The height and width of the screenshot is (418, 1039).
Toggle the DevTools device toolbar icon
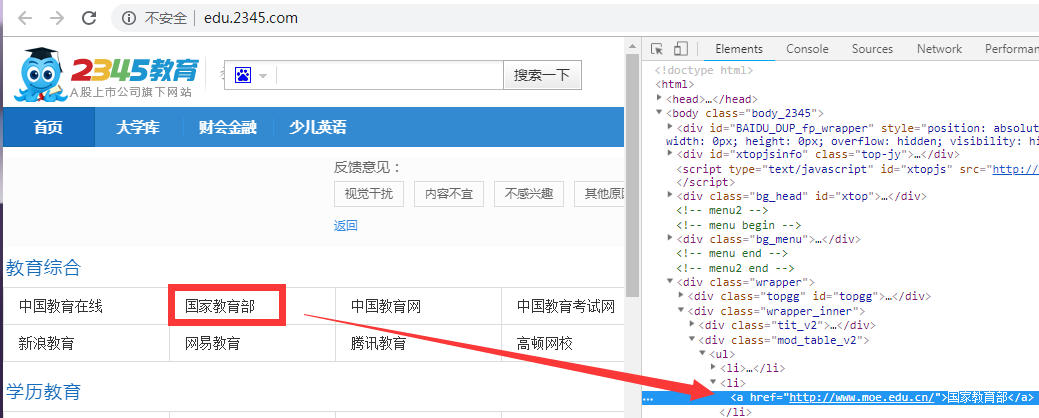point(681,49)
